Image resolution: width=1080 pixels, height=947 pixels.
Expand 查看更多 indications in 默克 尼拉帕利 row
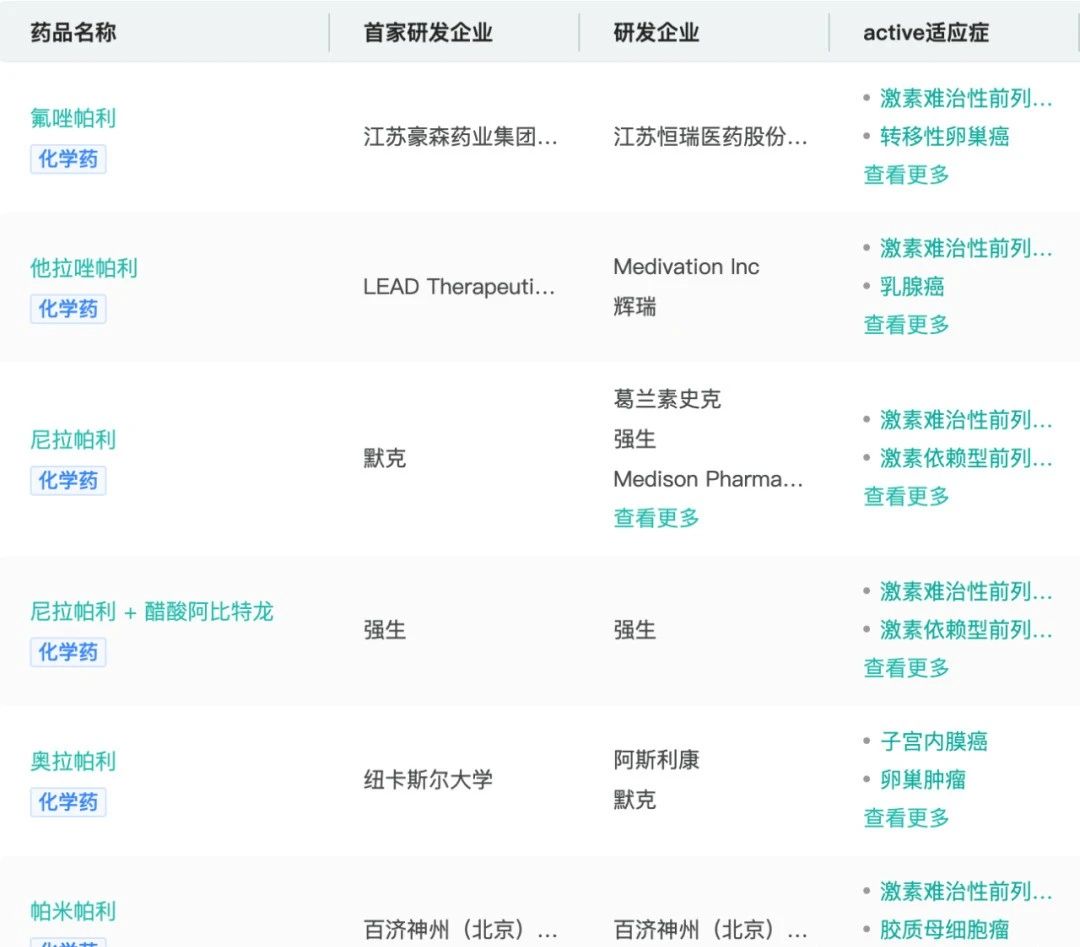tap(906, 496)
